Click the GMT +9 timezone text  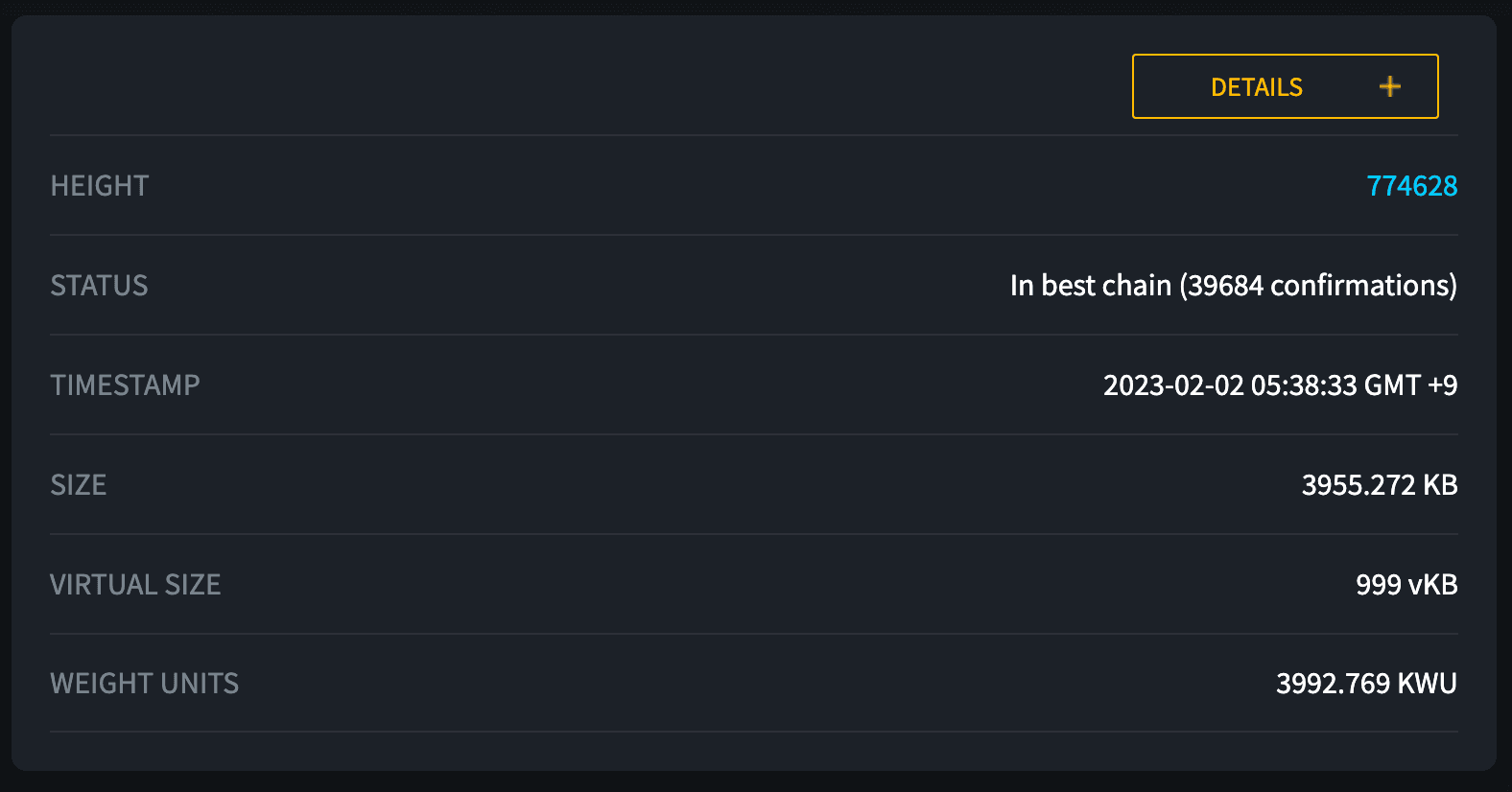[x=1410, y=385]
